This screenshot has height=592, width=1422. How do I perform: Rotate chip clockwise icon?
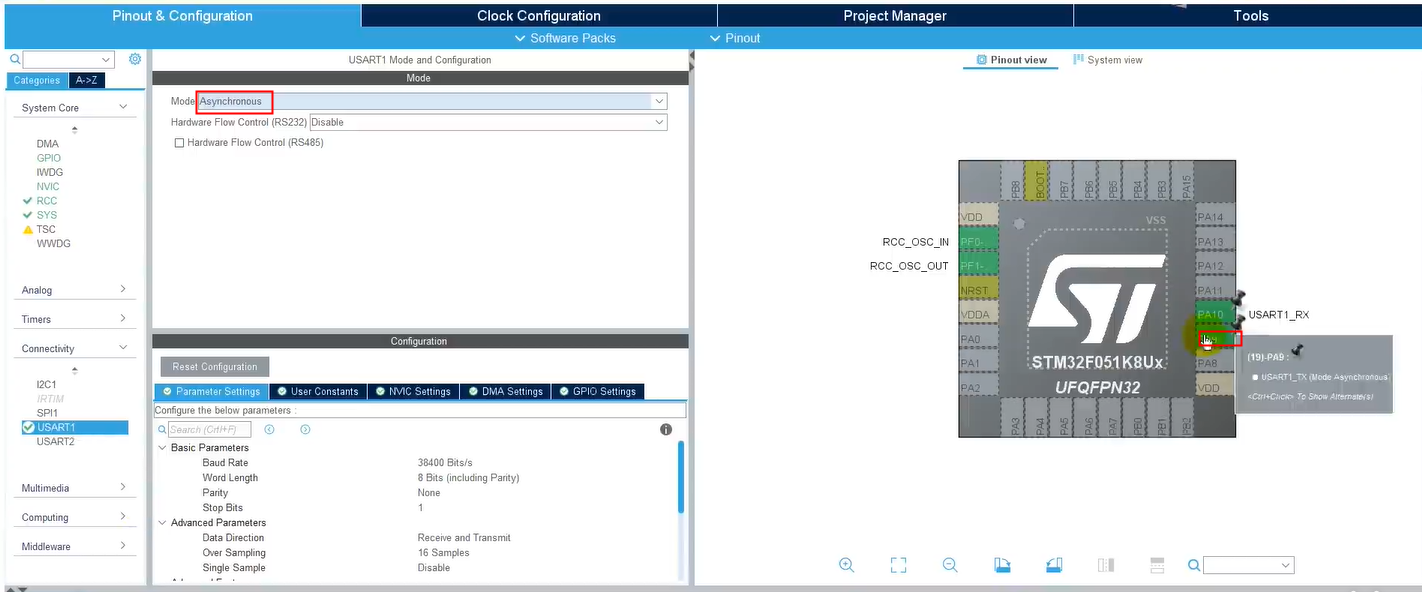[1002, 565]
